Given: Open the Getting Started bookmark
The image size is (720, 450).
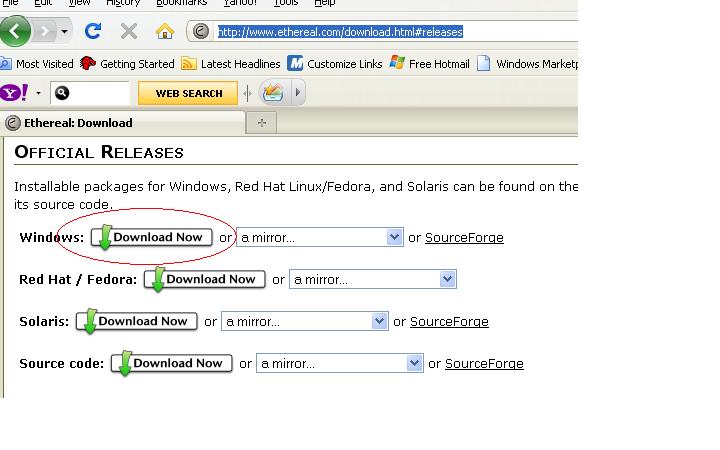Looking at the screenshot, I should point(127,64).
